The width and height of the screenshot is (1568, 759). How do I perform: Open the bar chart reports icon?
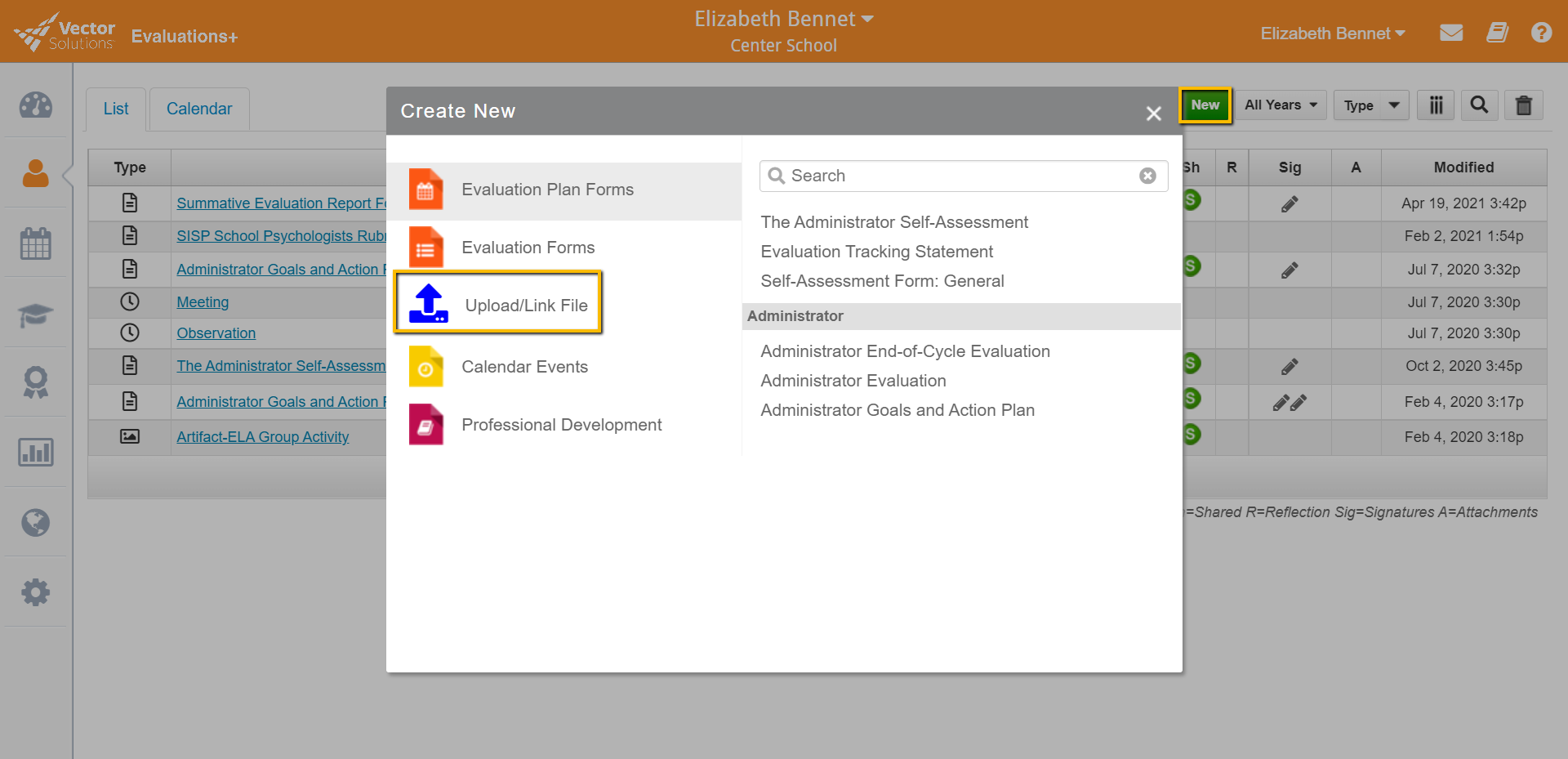coord(36,452)
